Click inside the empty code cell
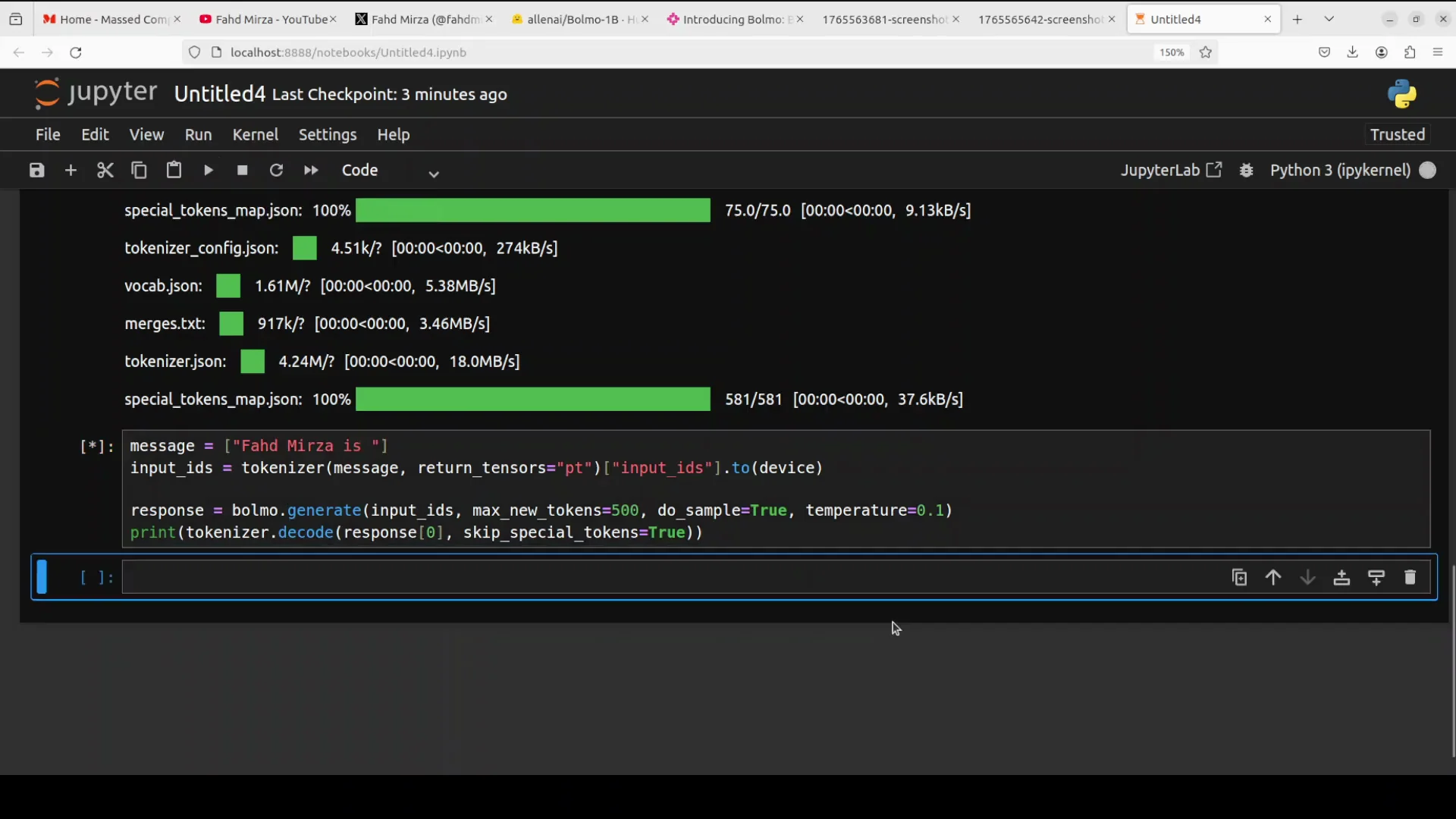 tap(531, 577)
